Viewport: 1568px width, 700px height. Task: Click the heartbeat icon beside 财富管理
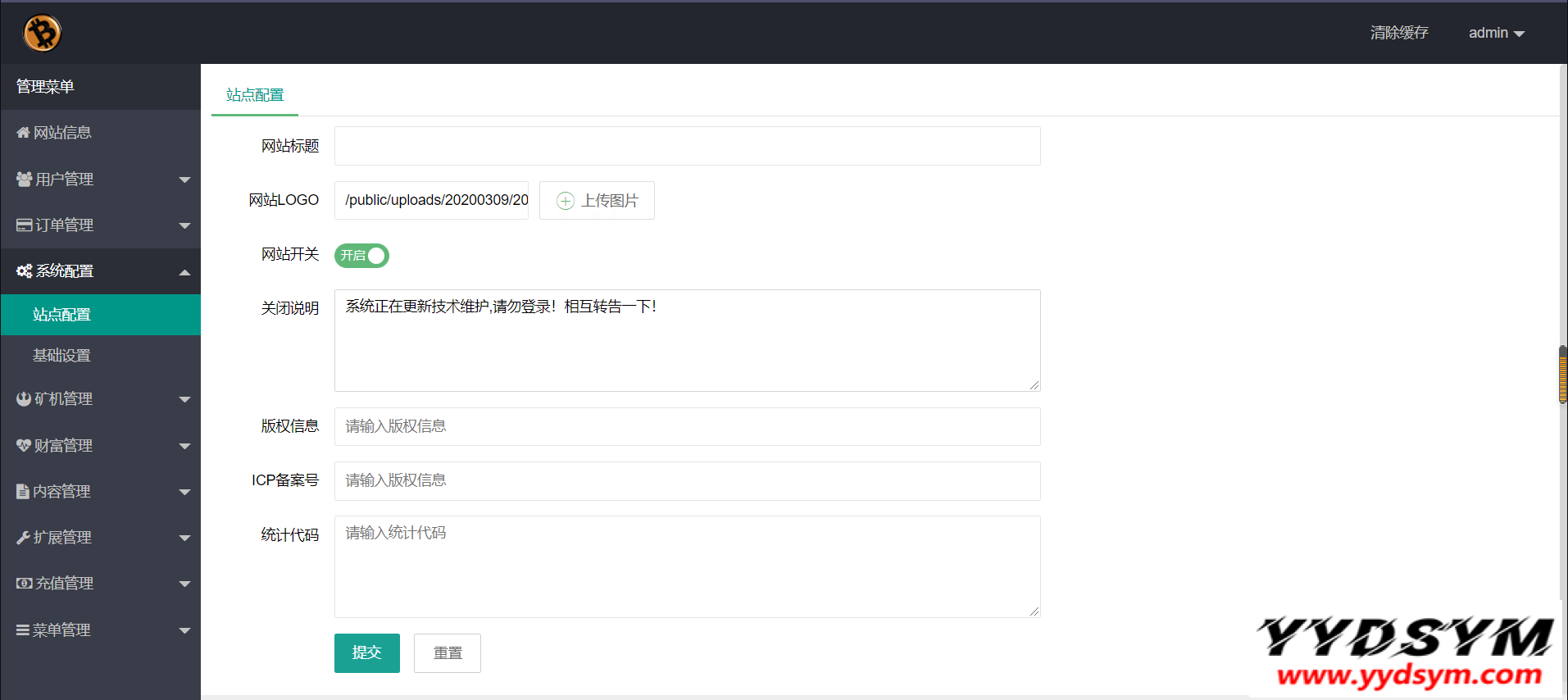point(24,445)
